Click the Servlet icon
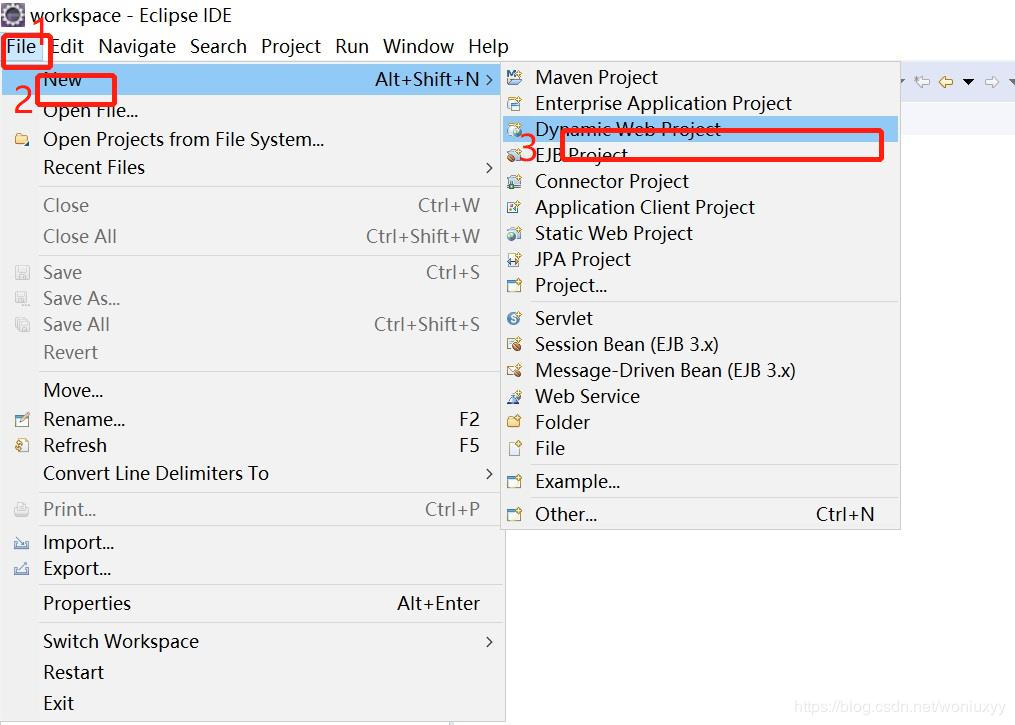 (515, 318)
